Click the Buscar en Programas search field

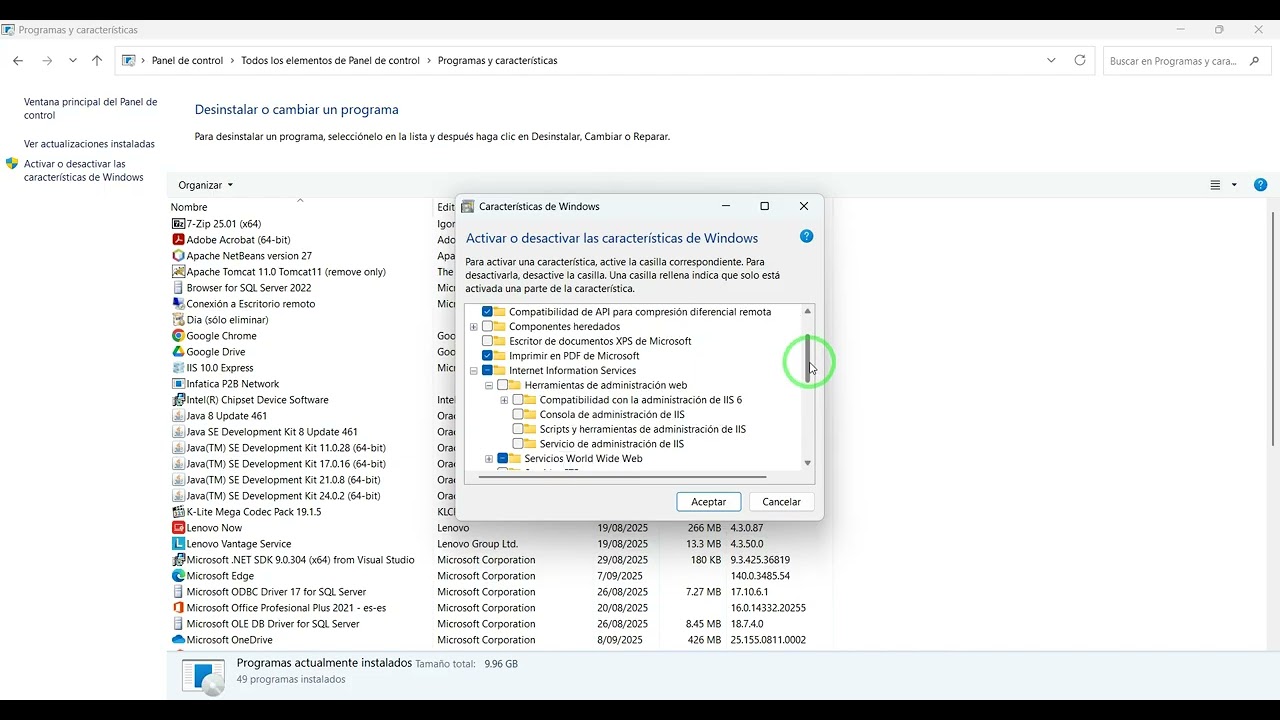(1186, 61)
